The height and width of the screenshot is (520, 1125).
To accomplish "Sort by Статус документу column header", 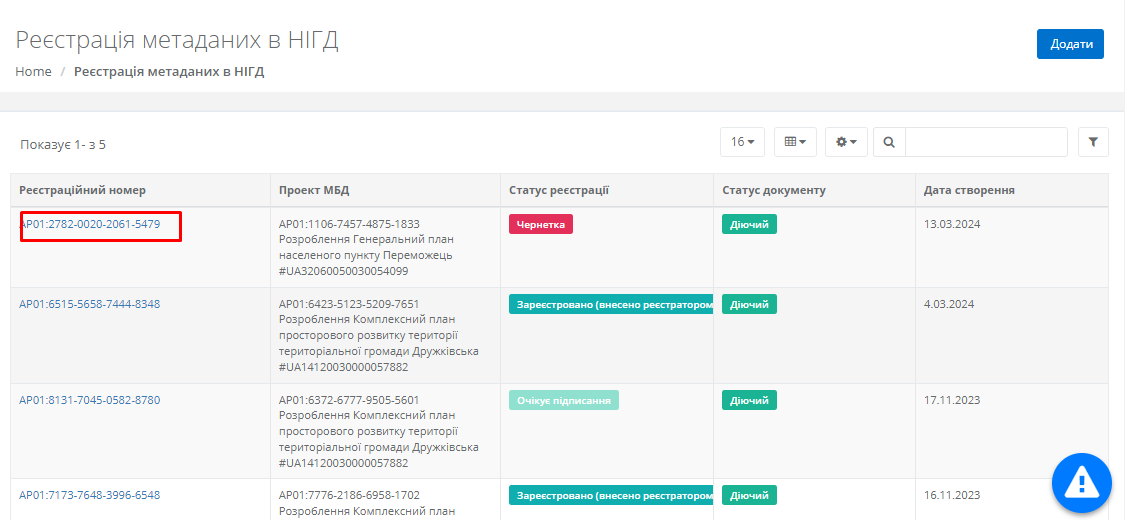I will [773, 190].
